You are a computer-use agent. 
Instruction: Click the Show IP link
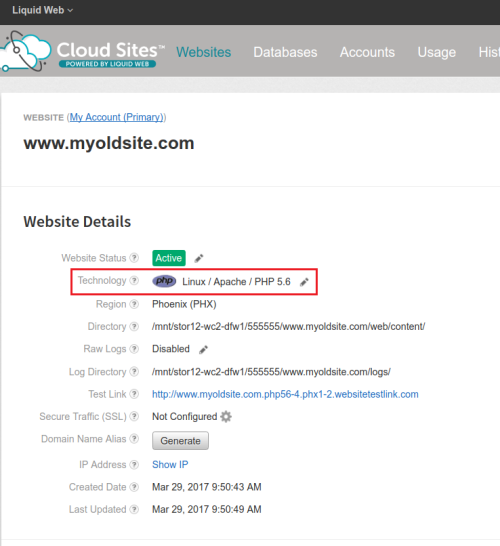[x=170, y=465]
